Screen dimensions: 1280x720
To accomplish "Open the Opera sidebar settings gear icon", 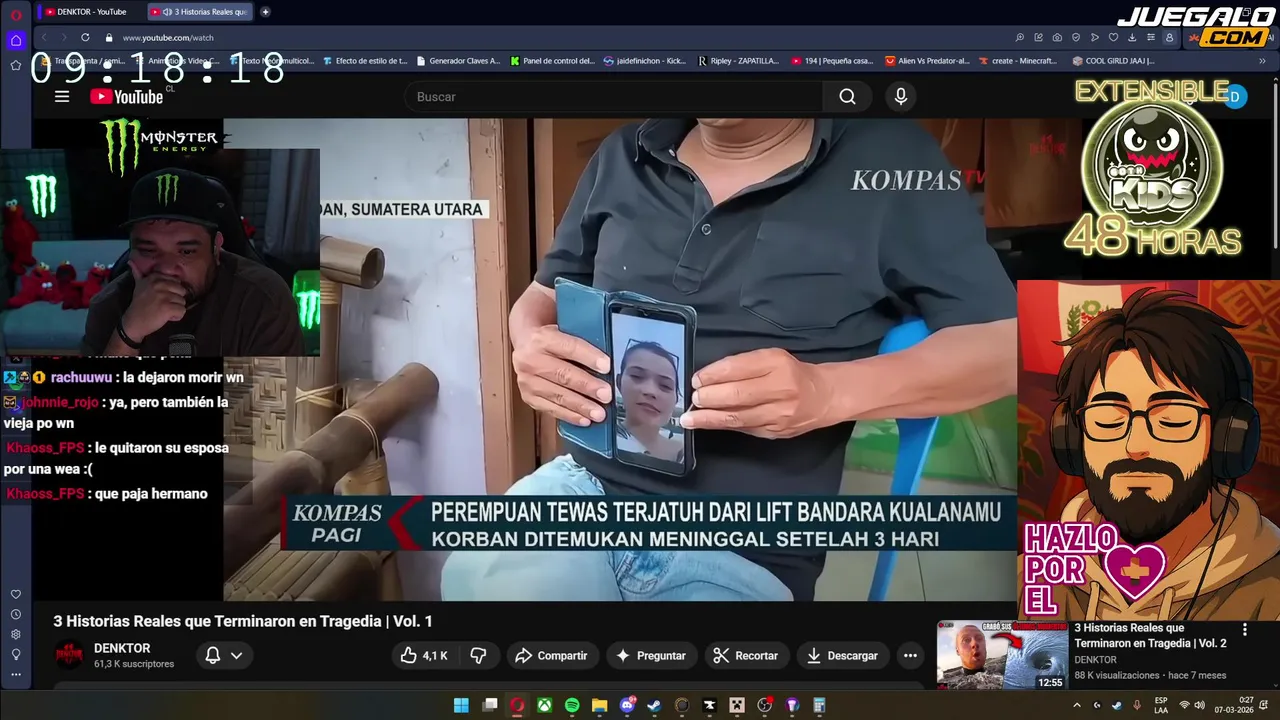I will [x=16, y=634].
